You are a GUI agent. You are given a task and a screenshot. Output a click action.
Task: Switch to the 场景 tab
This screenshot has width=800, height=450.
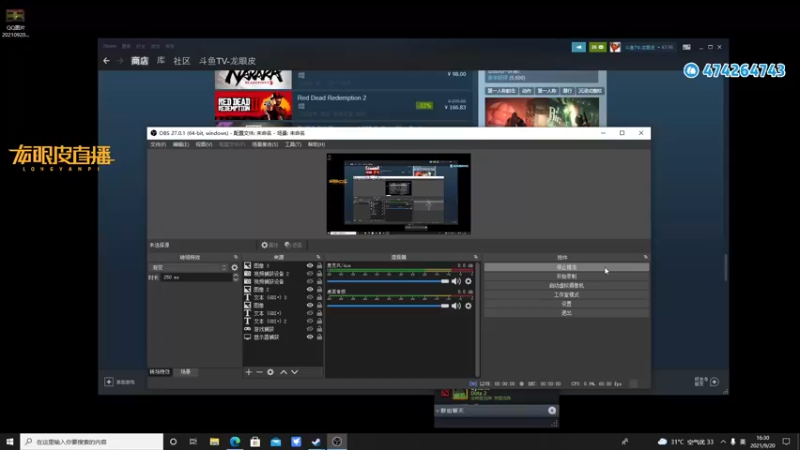185,372
